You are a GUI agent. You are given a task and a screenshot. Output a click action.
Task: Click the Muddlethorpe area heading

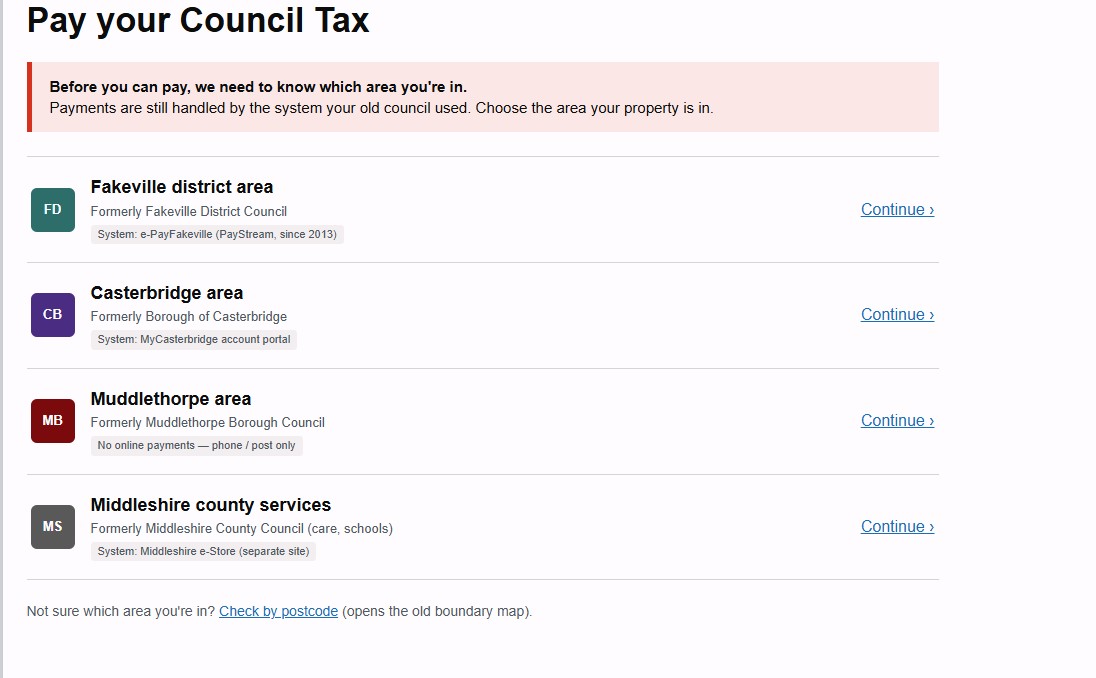coord(171,398)
